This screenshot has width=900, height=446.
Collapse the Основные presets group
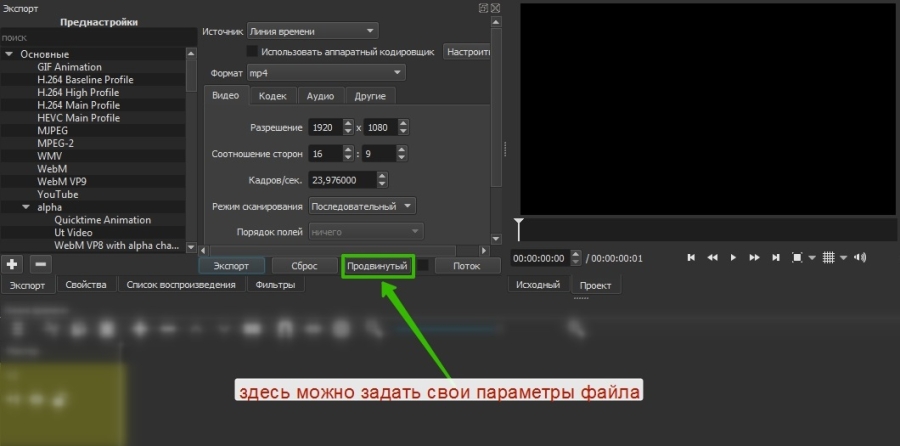[x=9, y=54]
